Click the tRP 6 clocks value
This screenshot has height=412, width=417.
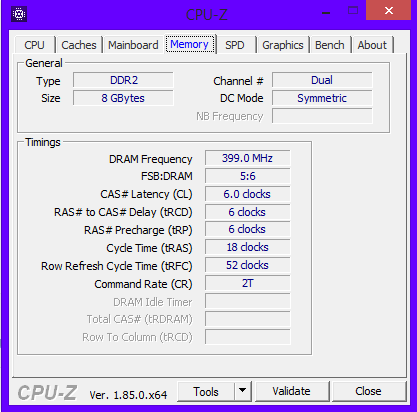click(248, 229)
